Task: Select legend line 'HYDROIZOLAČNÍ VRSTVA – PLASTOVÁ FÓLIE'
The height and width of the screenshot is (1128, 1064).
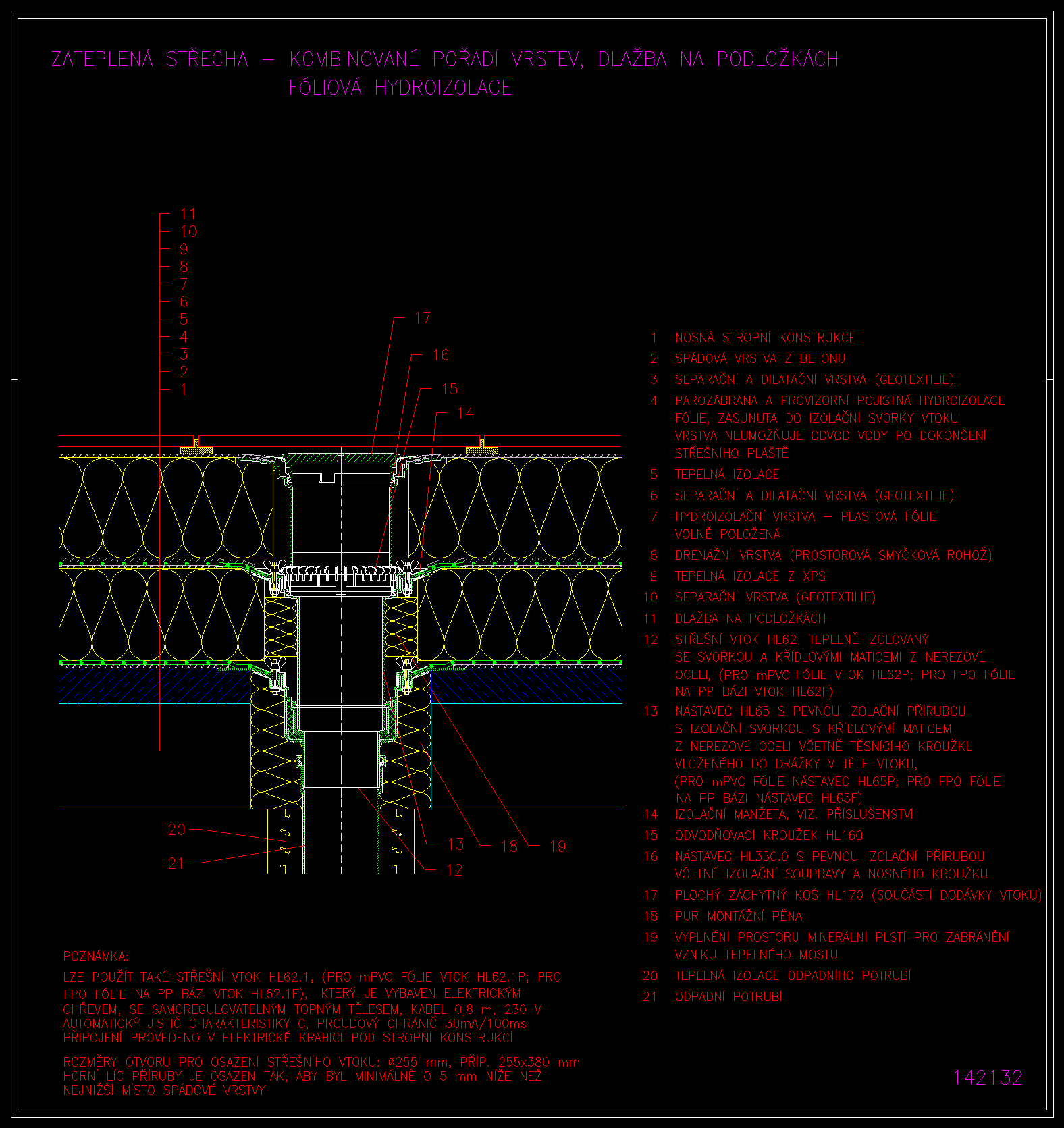Action: pos(805,516)
